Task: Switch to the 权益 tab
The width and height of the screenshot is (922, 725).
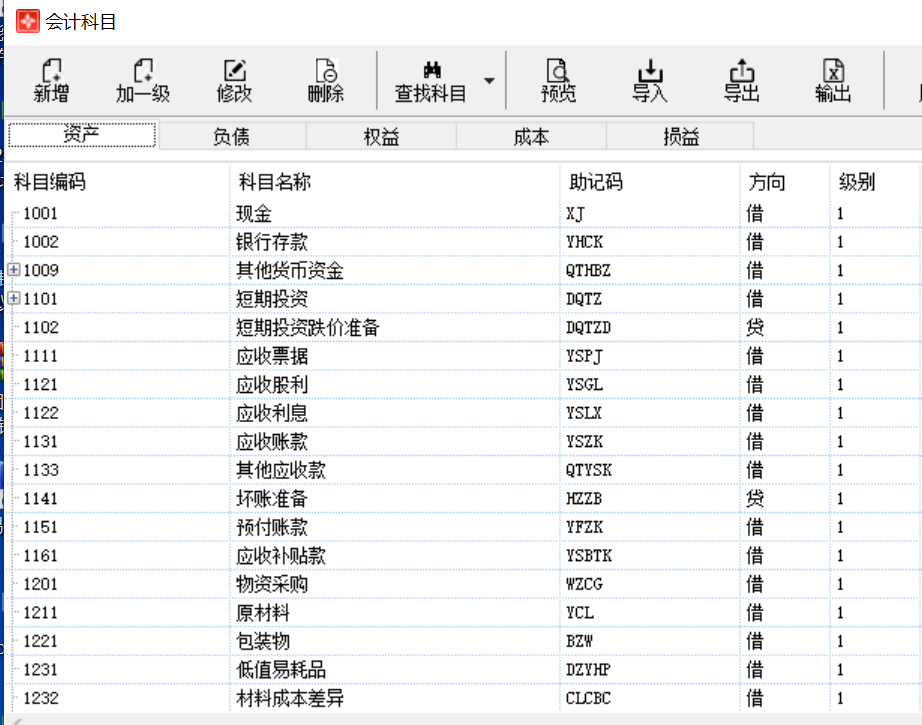Action: coord(381,137)
